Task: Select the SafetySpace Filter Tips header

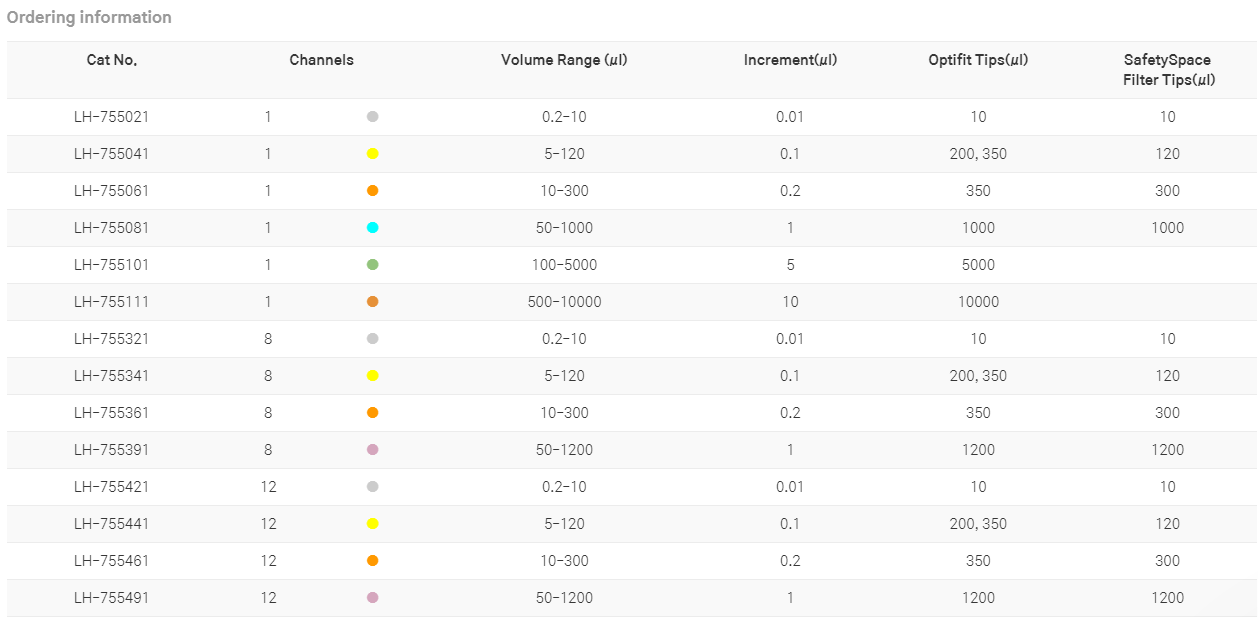Action: 1167,70
